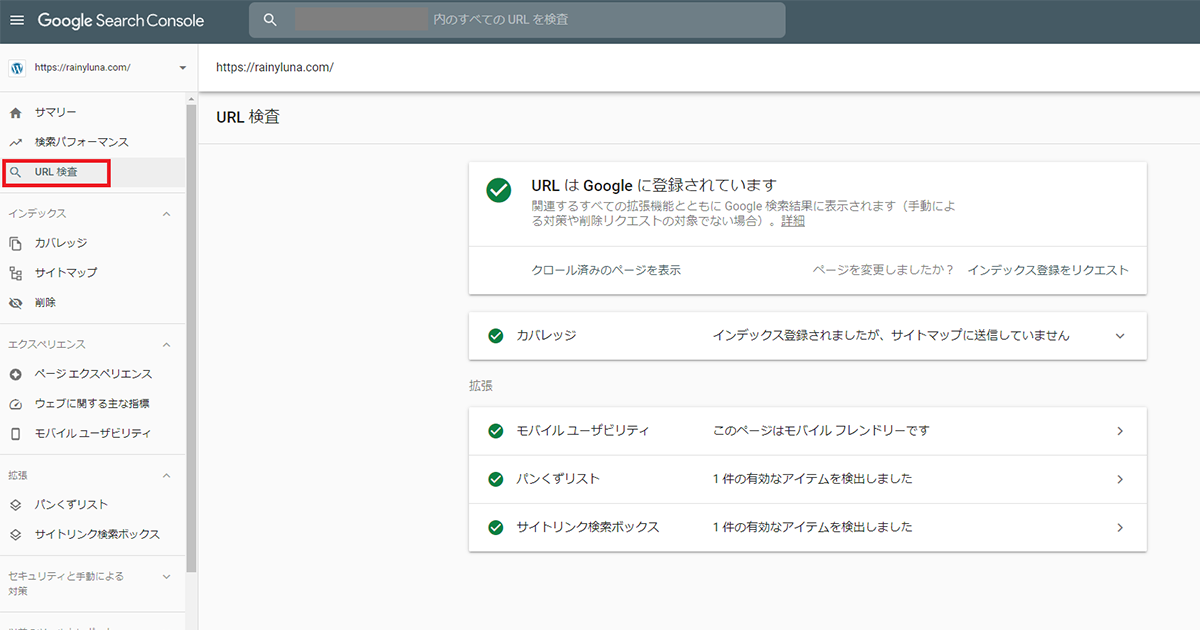The height and width of the screenshot is (630, 1200).
Task: Collapse the 拡張 sidebar section
Action: pyautogui.click(x=166, y=475)
